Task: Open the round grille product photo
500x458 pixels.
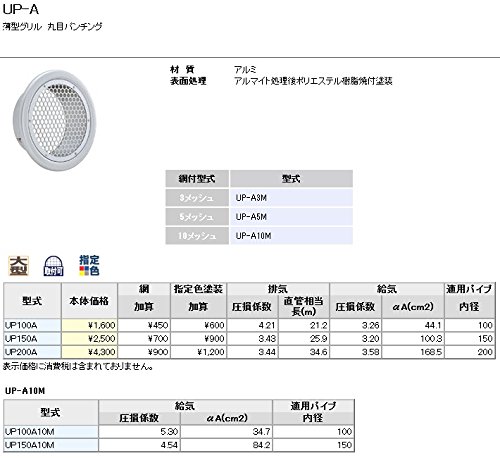Action: point(54,120)
